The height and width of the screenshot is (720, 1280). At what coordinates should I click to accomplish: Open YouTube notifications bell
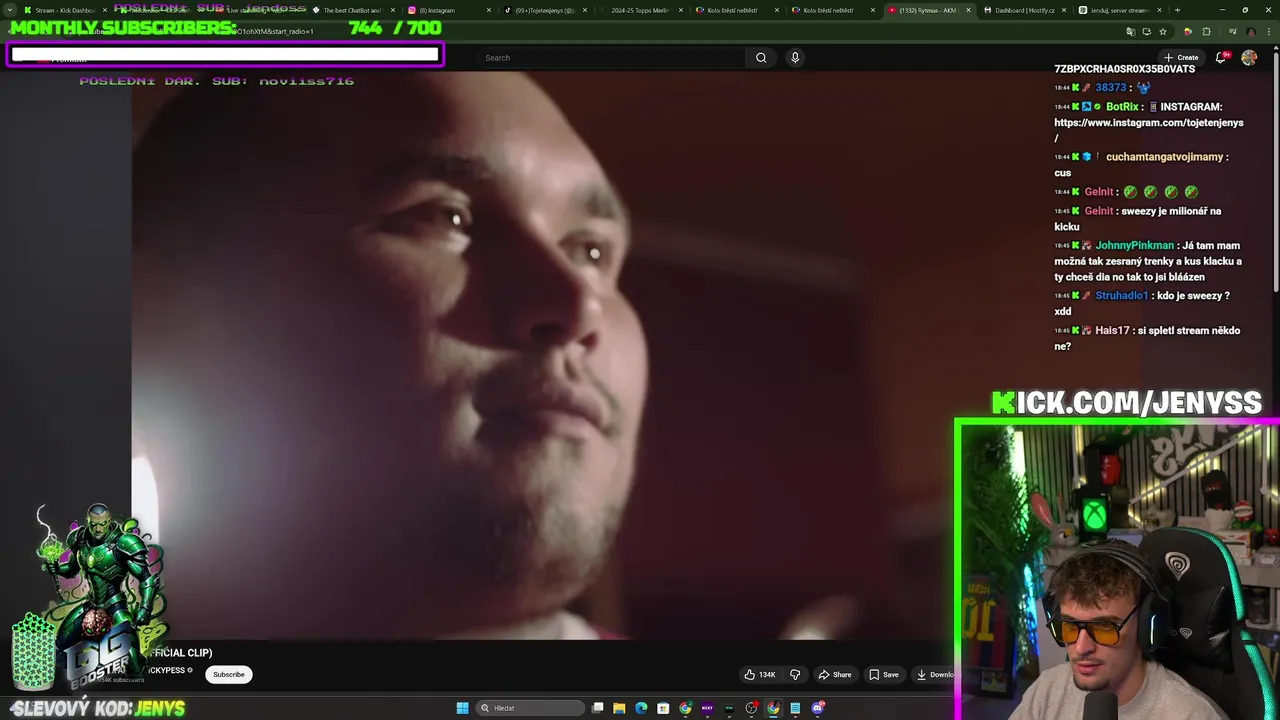point(1221,57)
